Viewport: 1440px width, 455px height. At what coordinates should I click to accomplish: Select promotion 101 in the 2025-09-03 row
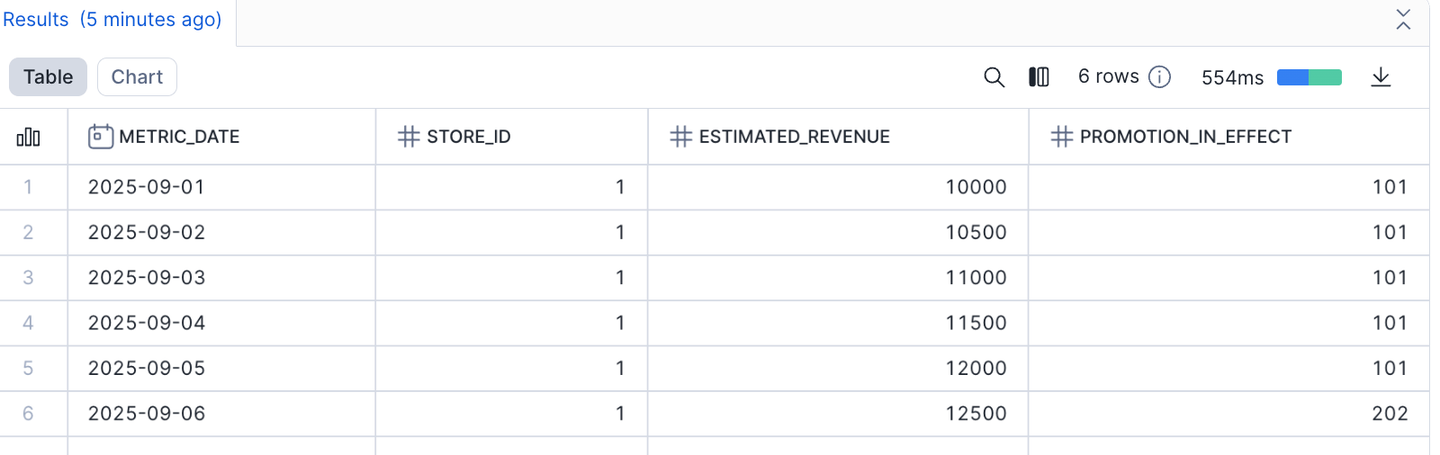point(1229,277)
